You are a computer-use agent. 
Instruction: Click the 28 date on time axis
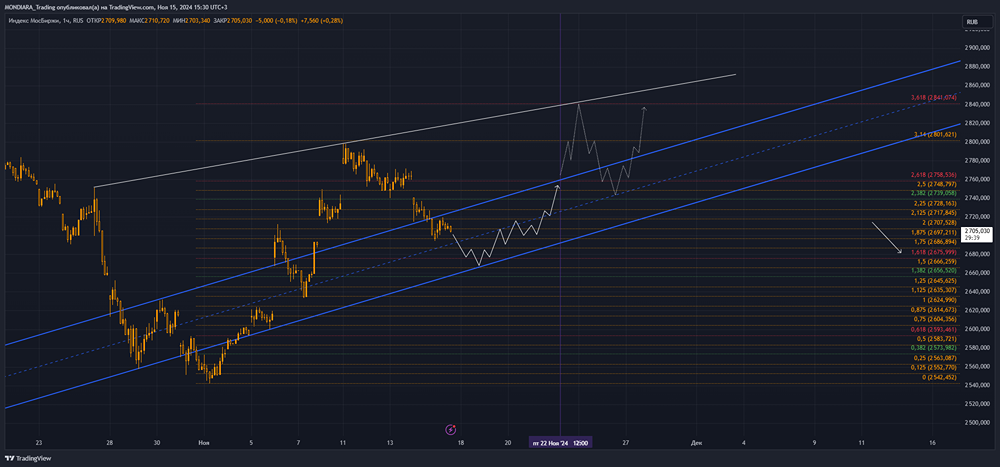(110, 442)
